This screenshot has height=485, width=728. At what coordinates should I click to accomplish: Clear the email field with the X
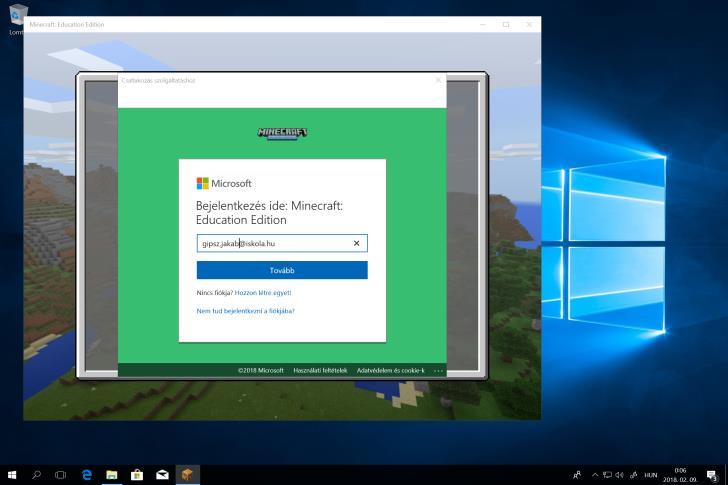356,243
